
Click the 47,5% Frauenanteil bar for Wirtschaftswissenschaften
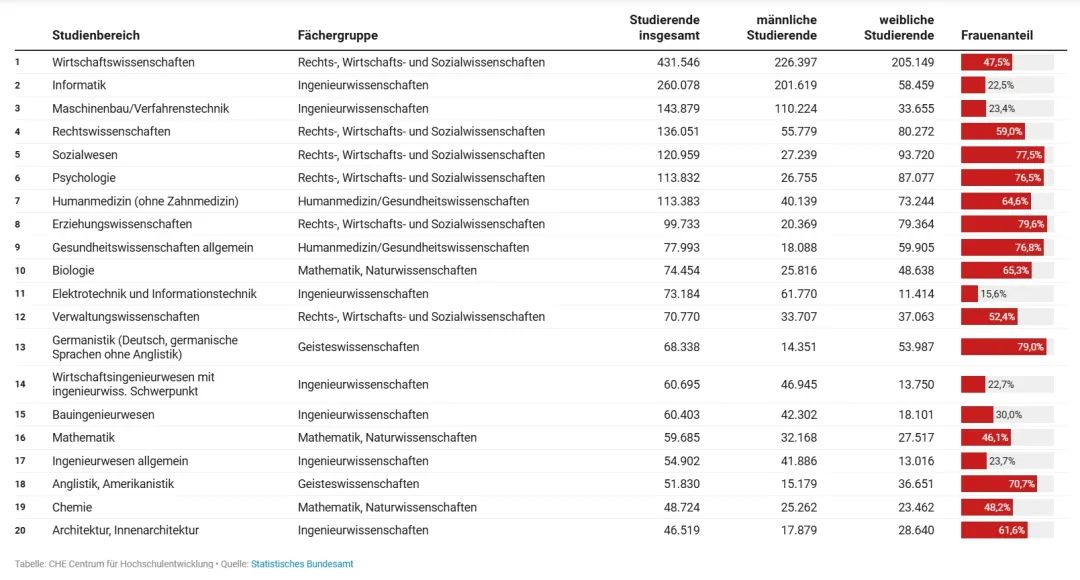(x=986, y=62)
